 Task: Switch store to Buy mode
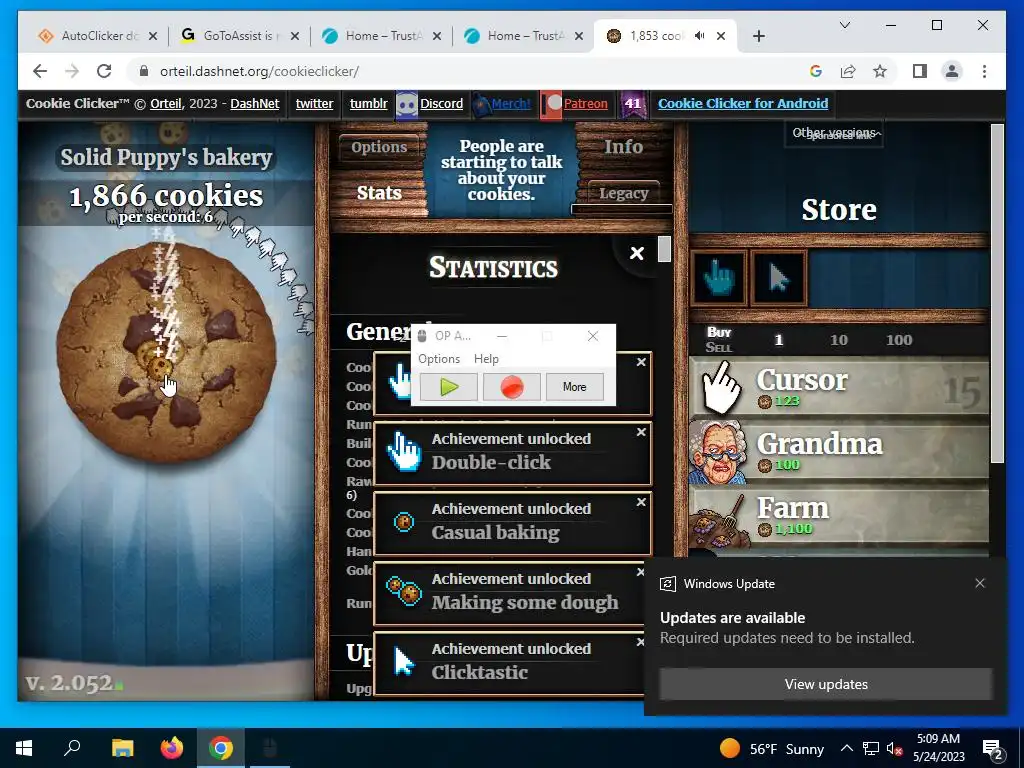tap(719, 332)
